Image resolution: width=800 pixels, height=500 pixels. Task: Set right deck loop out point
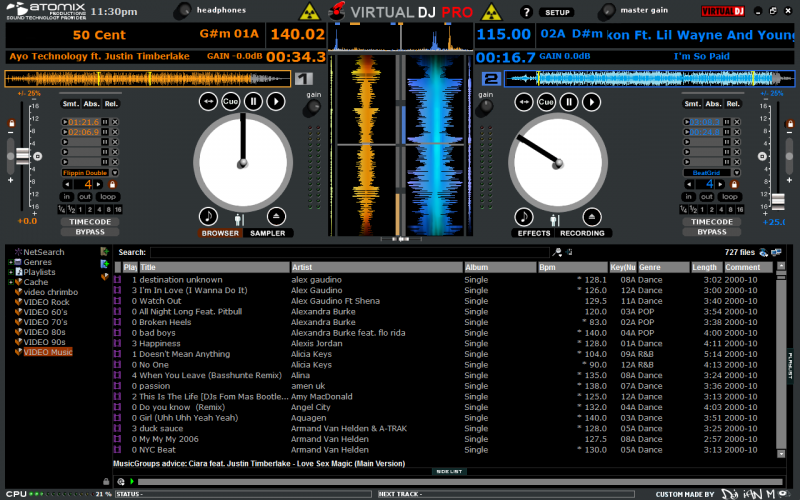point(707,196)
